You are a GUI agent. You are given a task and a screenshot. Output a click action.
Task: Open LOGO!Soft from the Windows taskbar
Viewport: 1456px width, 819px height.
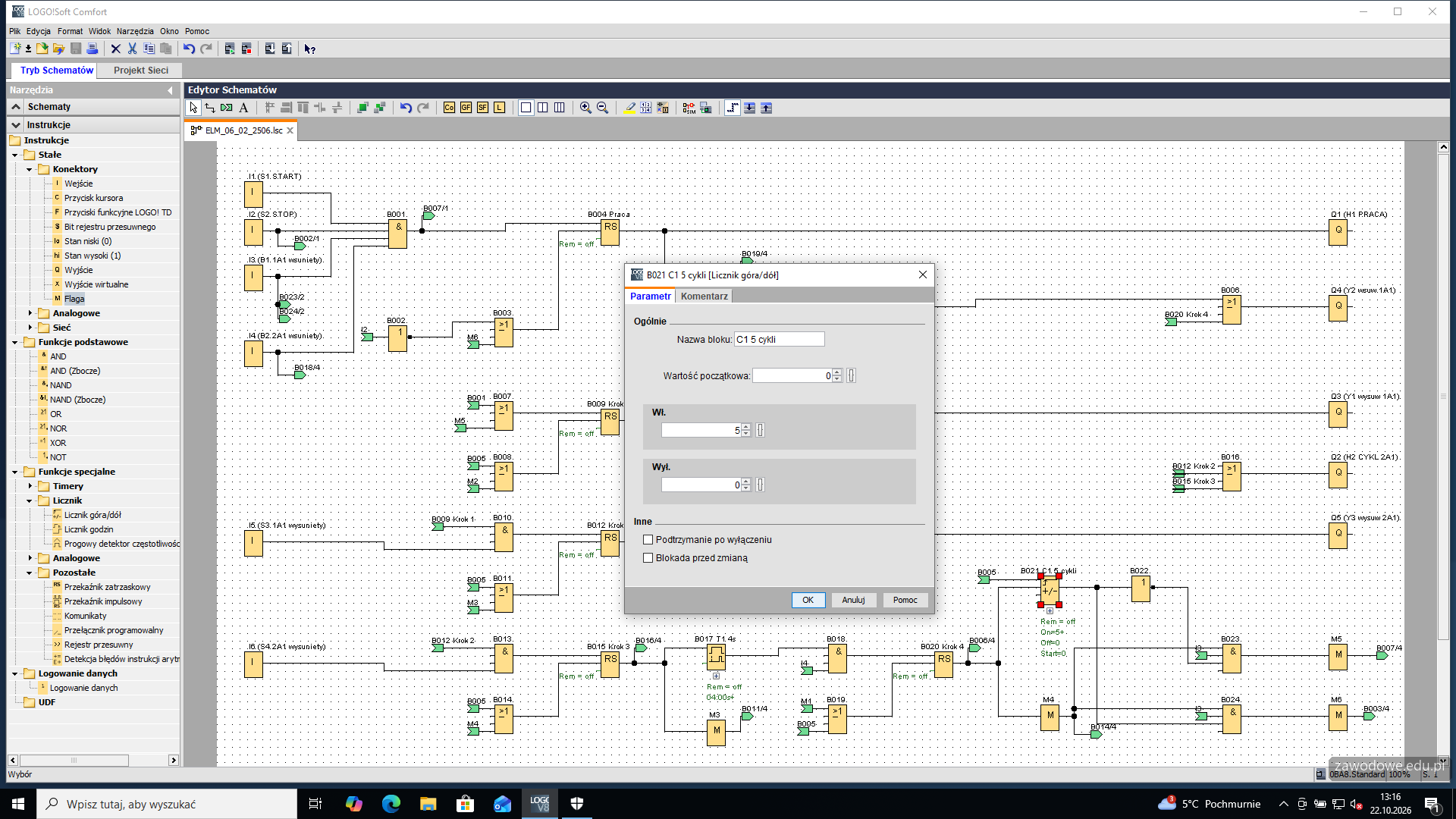[x=540, y=804]
